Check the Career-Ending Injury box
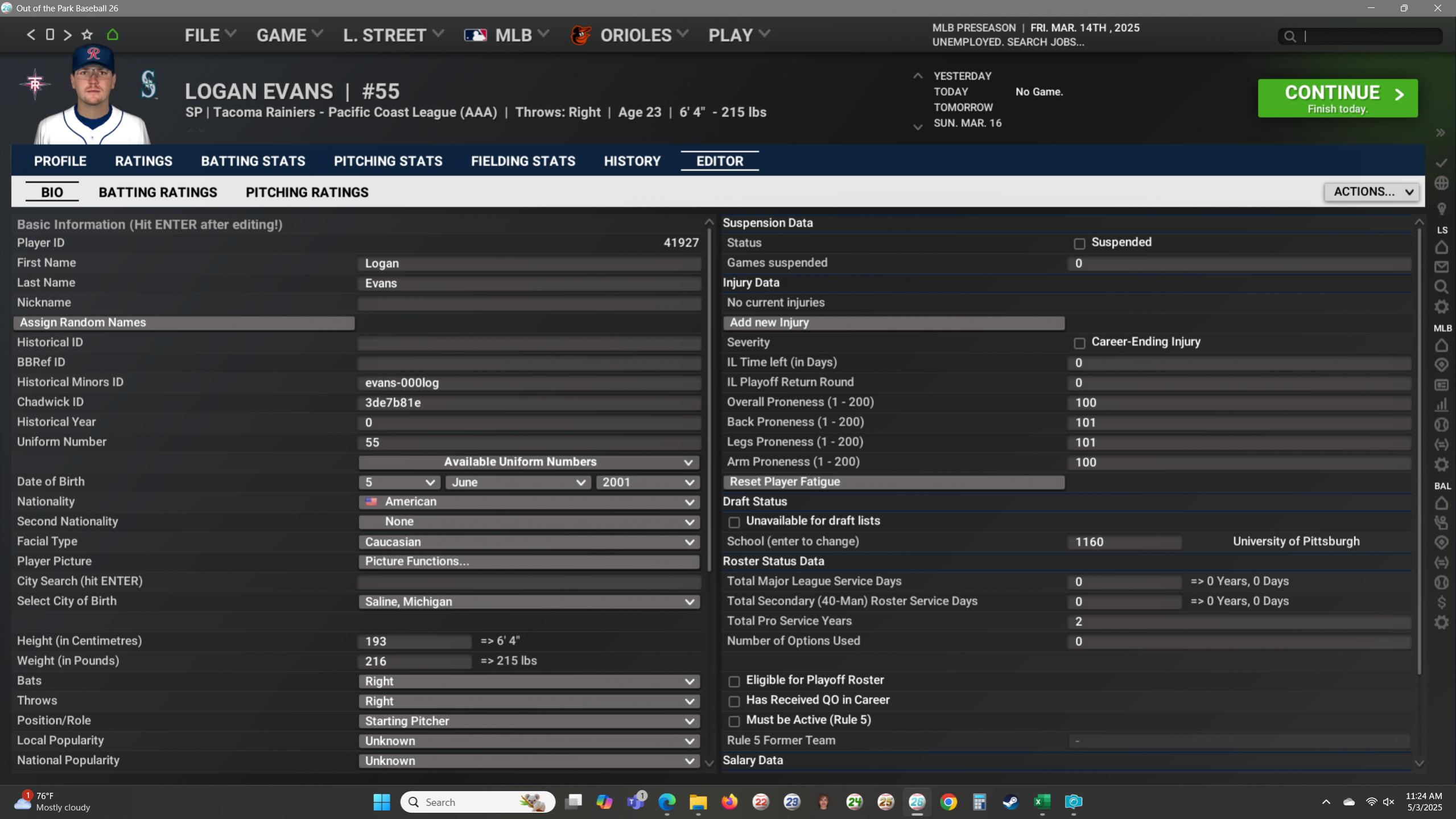The image size is (1456, 819). (x=1079, y=343)
